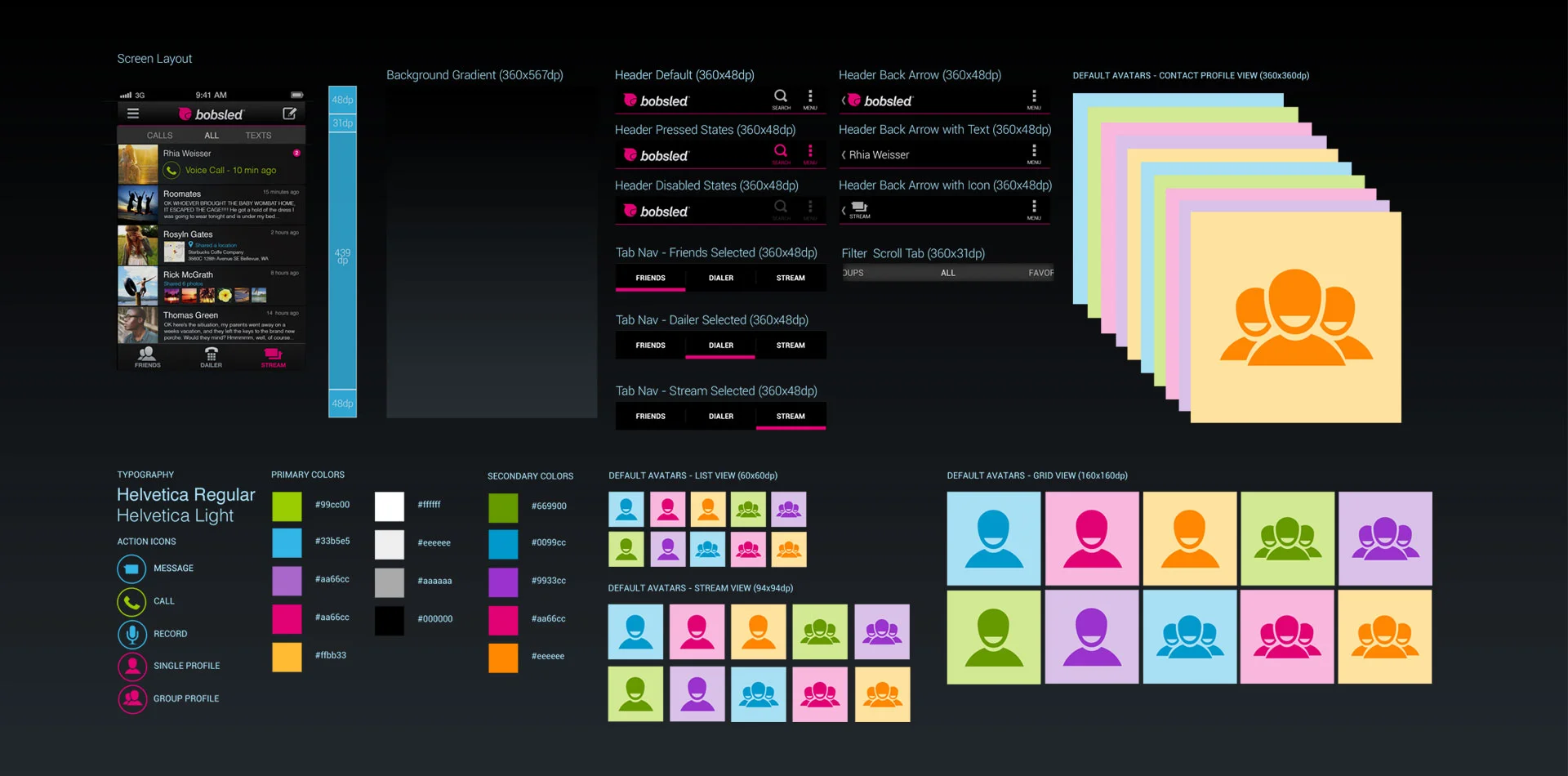The height and width of the screenshot is (776, 1568).
Task: Open menu dots in Header Back Arrow with Text
Action: [1034, 151]
